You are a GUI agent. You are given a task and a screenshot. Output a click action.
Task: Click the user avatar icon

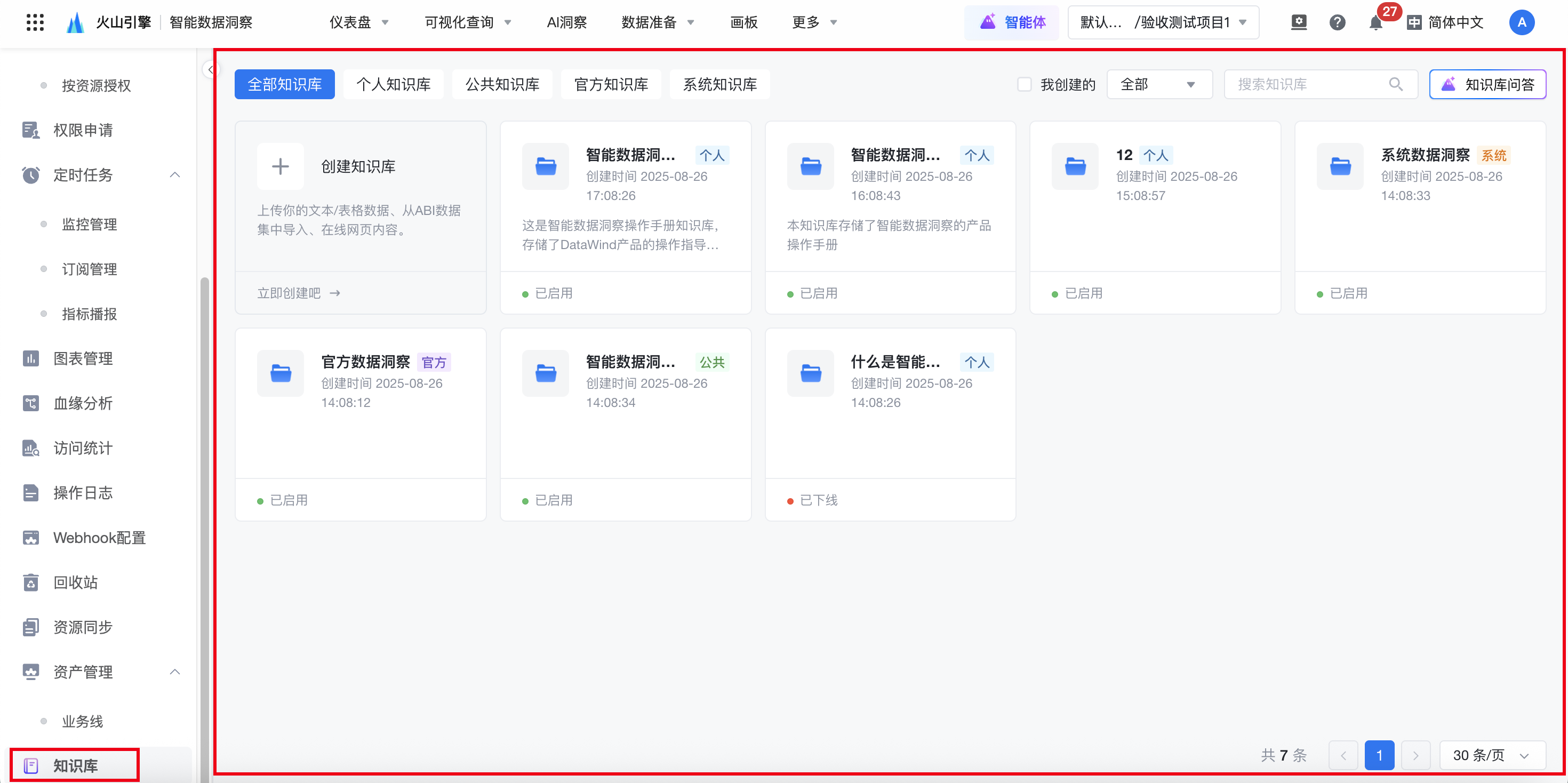1521,22
